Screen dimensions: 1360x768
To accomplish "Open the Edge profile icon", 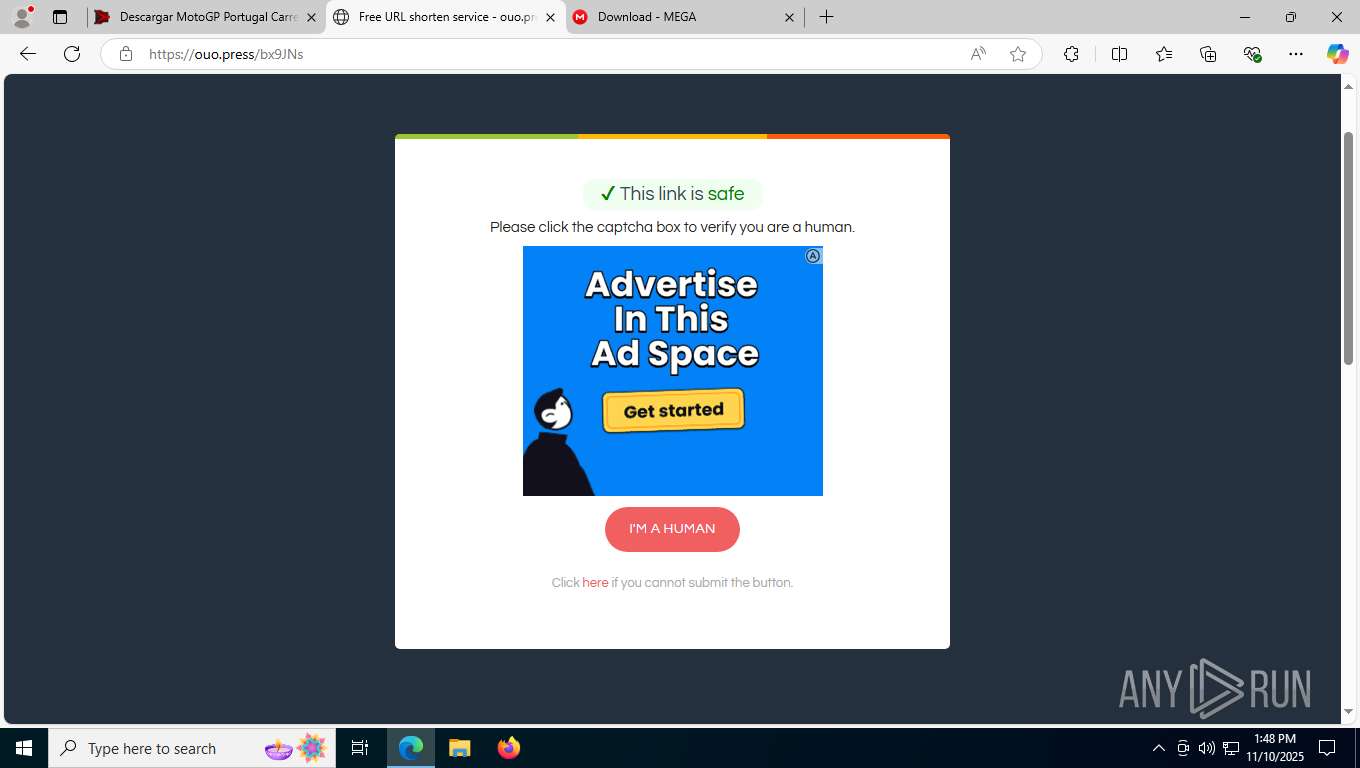I will pyautogui.click(x=22, y=17).
